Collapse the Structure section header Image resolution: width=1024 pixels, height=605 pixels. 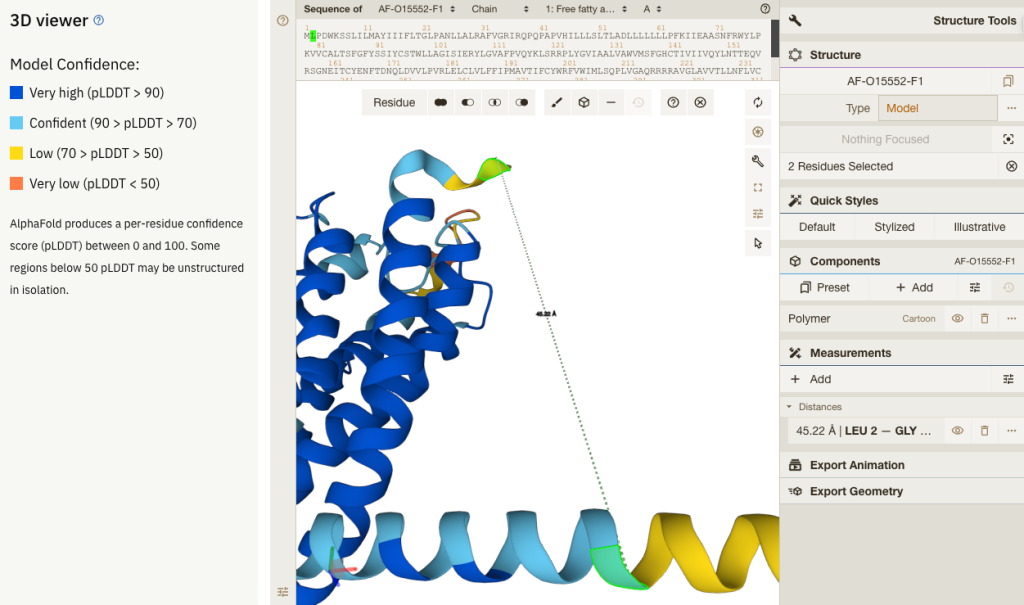pos(902,55)
